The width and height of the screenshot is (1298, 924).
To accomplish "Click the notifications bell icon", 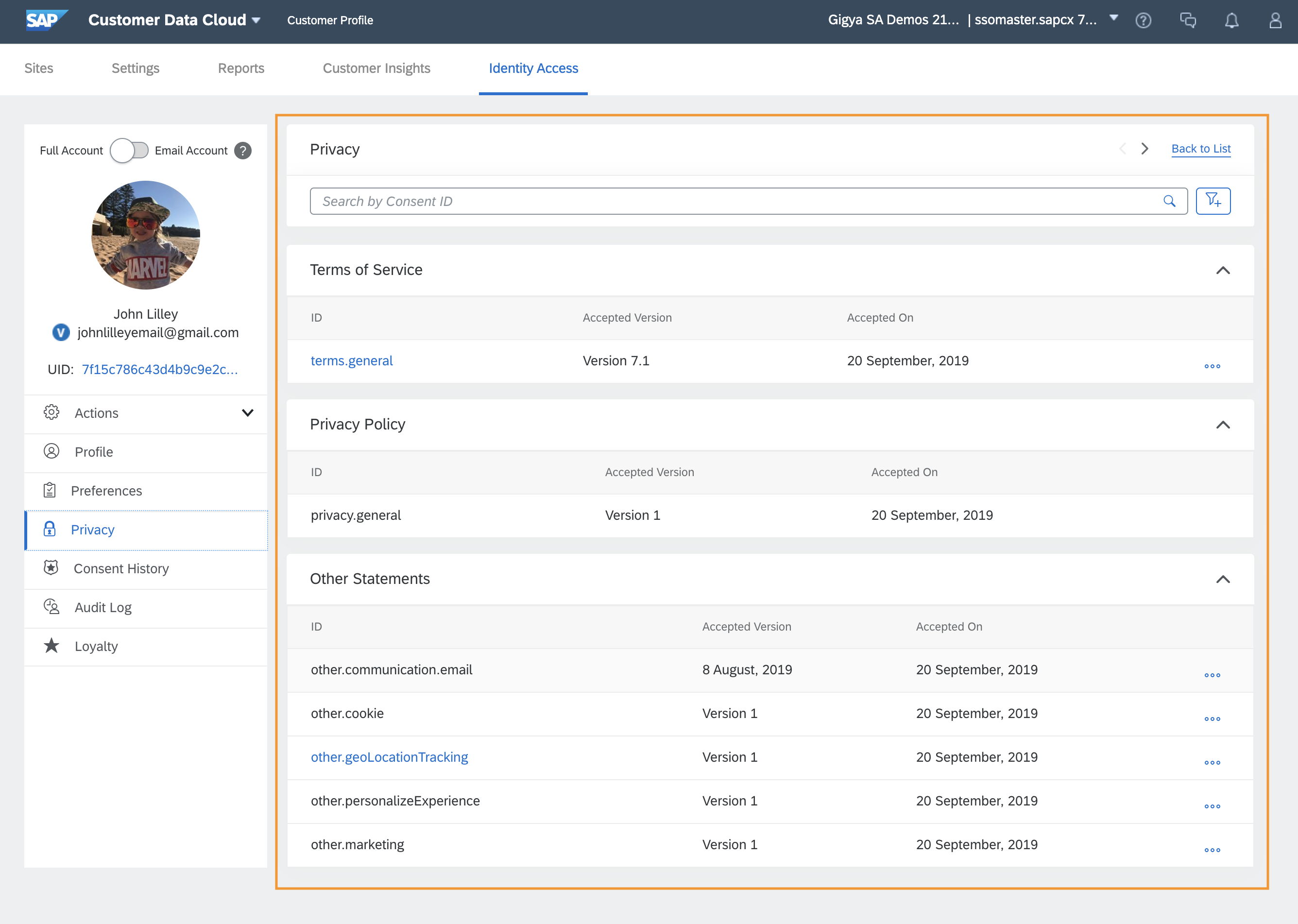I will [x=1231, y=20].
